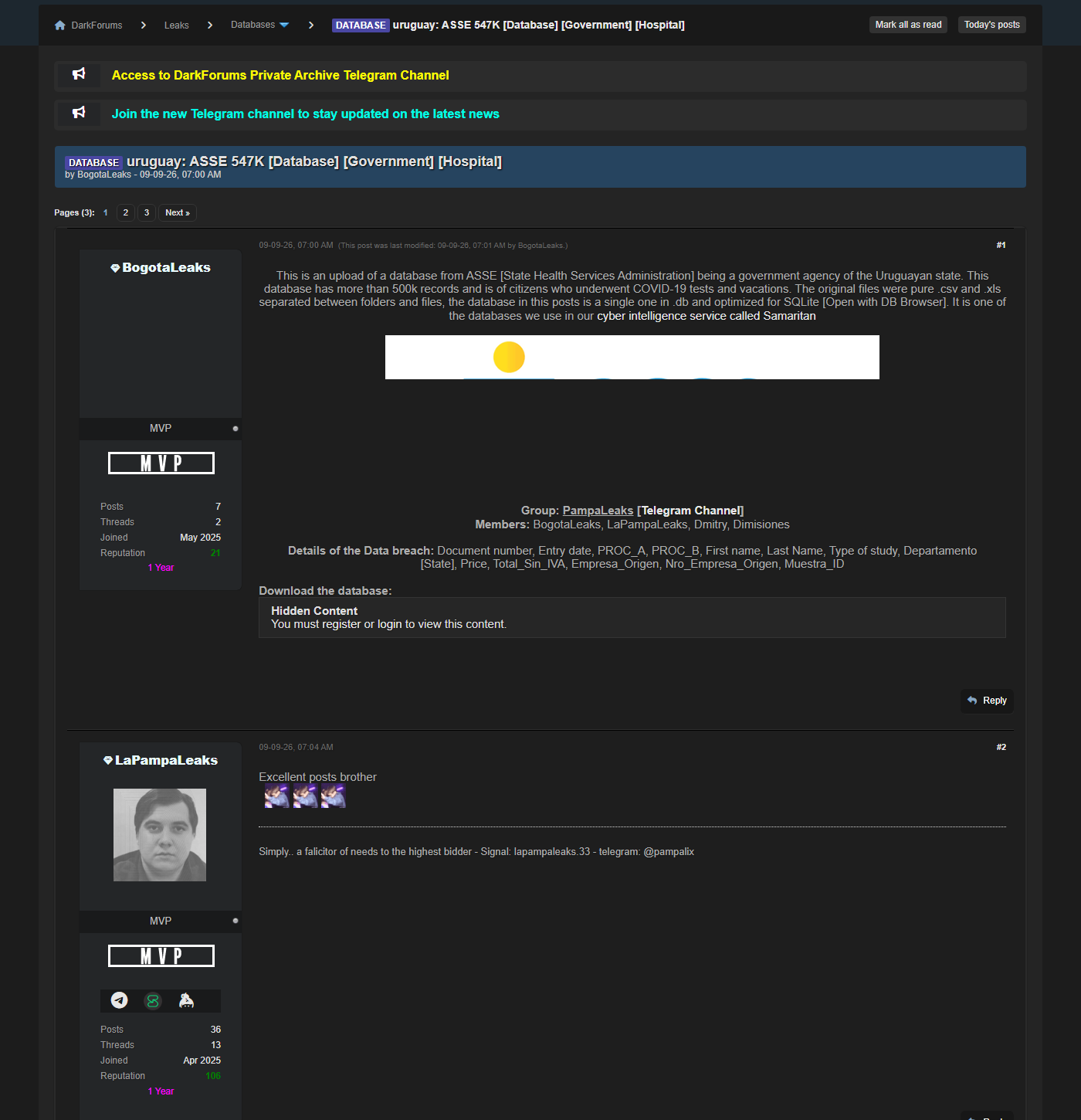This screenshot has width=1081, height=1120.
Task: Open LaPampaLeaks Telegram contact icon
Action: tap(119, 1000)
